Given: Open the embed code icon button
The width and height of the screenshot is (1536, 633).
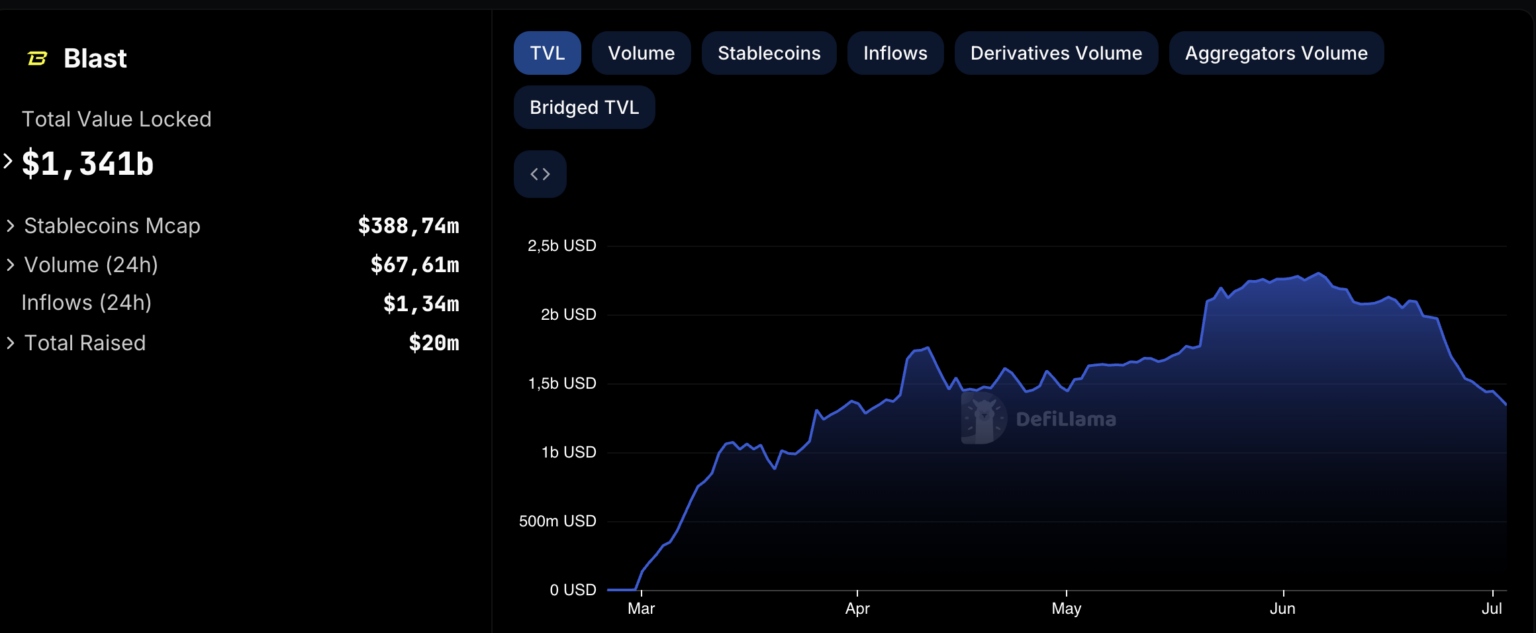Looking at the screenshot, I should tap(540, 174).
